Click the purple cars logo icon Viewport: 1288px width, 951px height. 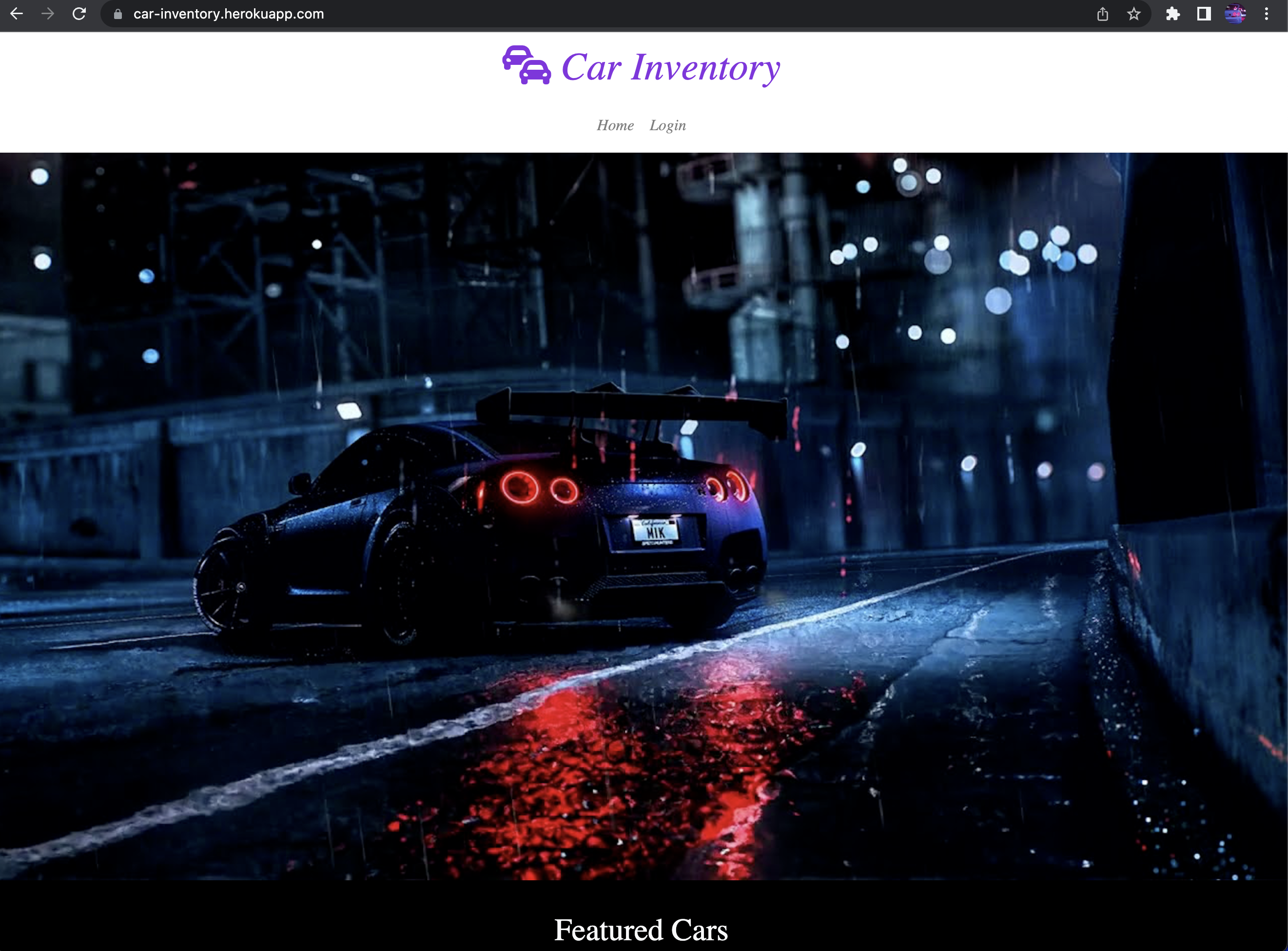pos(527,65)
